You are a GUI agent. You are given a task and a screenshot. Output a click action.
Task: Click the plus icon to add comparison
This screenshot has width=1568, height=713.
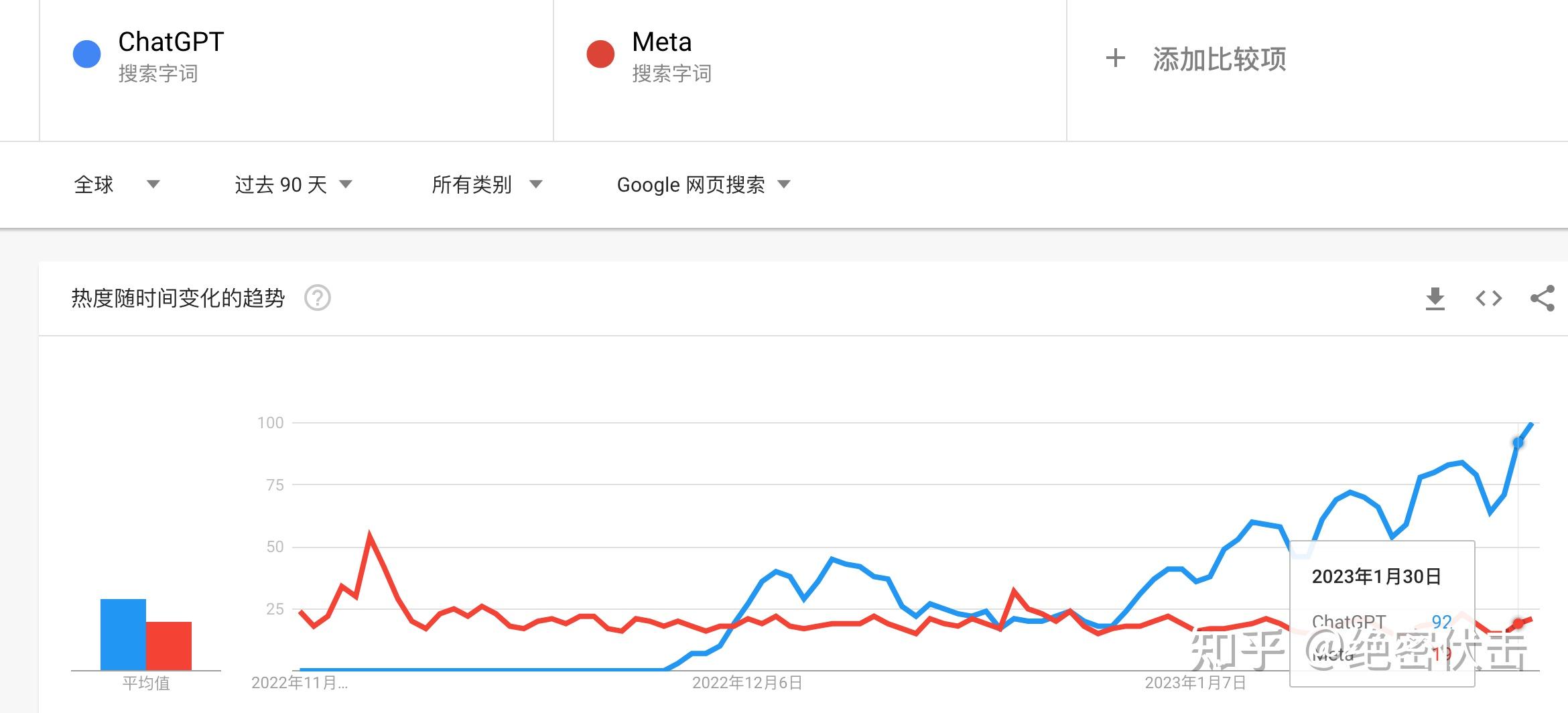[1115, 58]
